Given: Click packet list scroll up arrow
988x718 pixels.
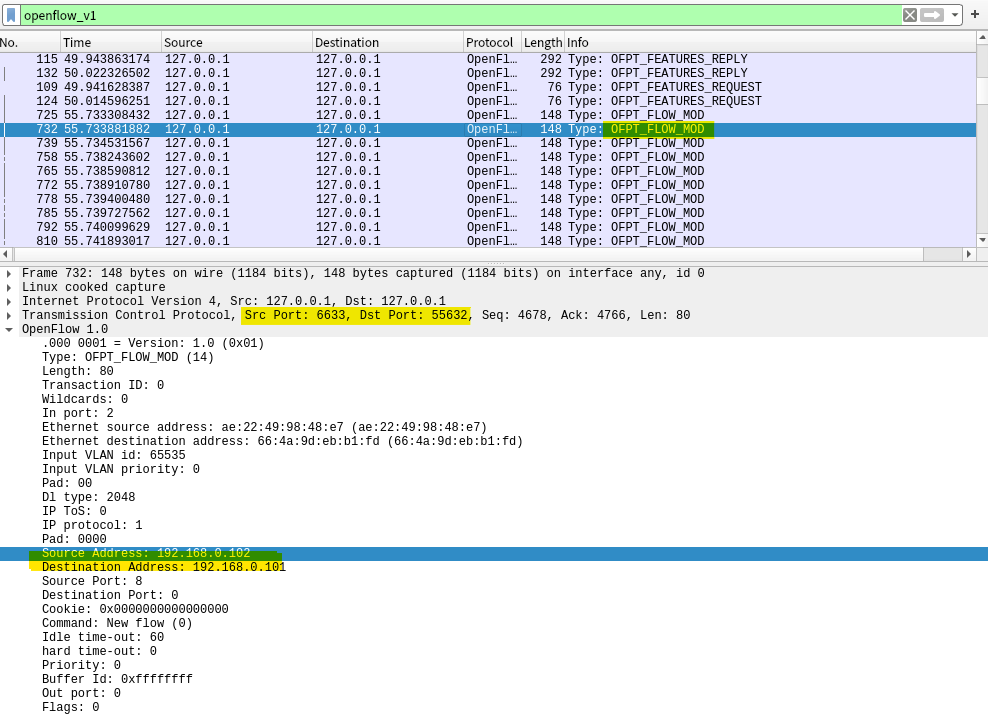Looking at the screenshot, I should pyautogui.click(x=982, y=38).
